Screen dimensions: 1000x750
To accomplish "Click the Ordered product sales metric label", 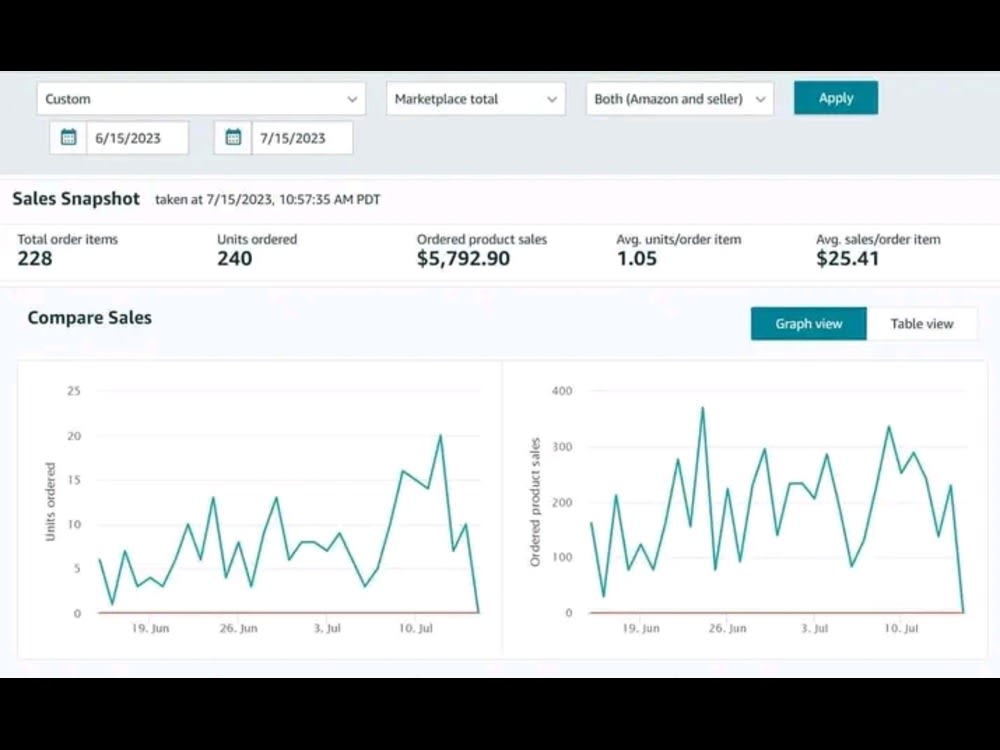I will [482, 240].
